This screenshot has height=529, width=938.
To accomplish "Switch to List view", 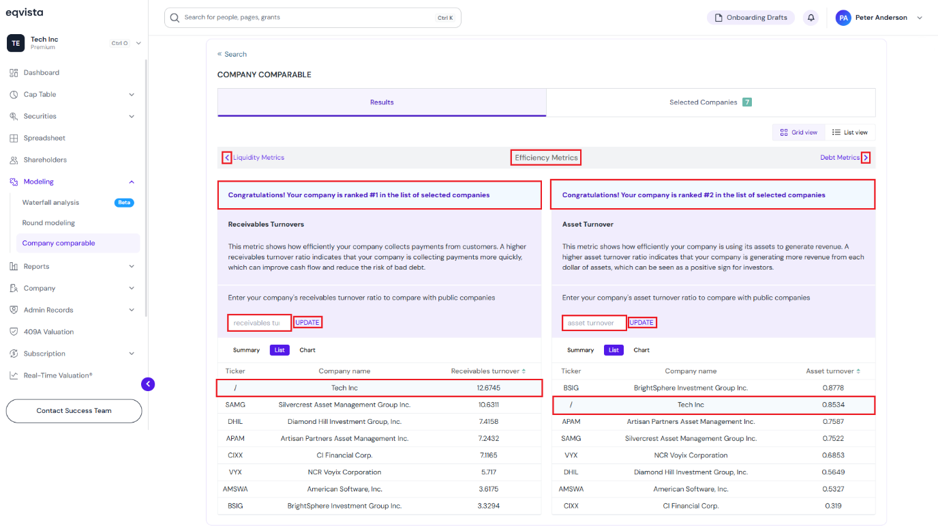I will (x=850, y=132).
